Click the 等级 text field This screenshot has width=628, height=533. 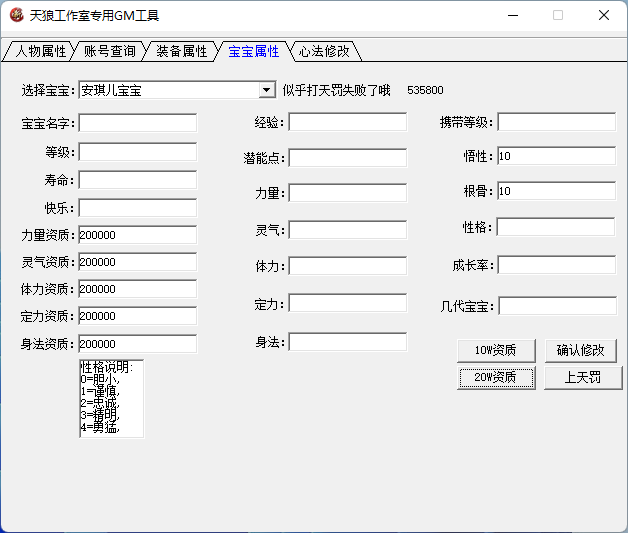(138, 152)
